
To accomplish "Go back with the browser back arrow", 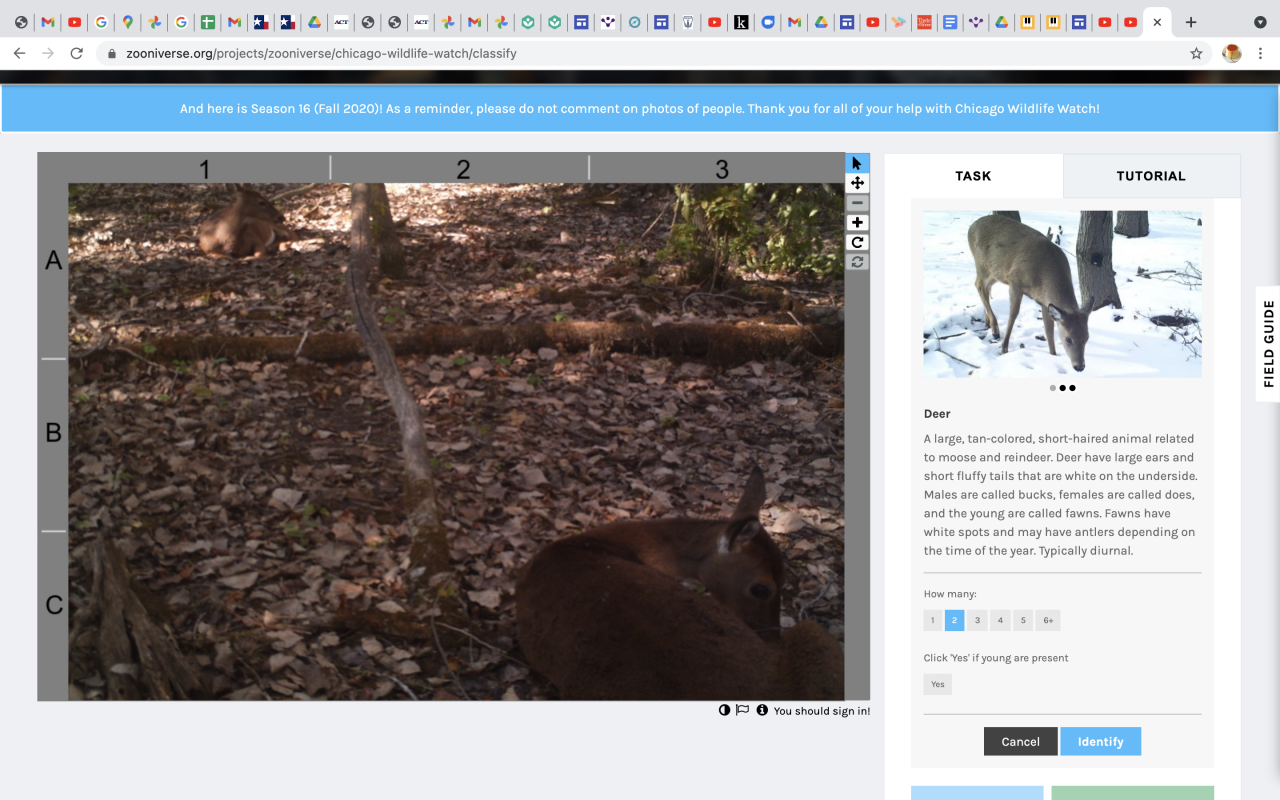I will pos(19,53).
